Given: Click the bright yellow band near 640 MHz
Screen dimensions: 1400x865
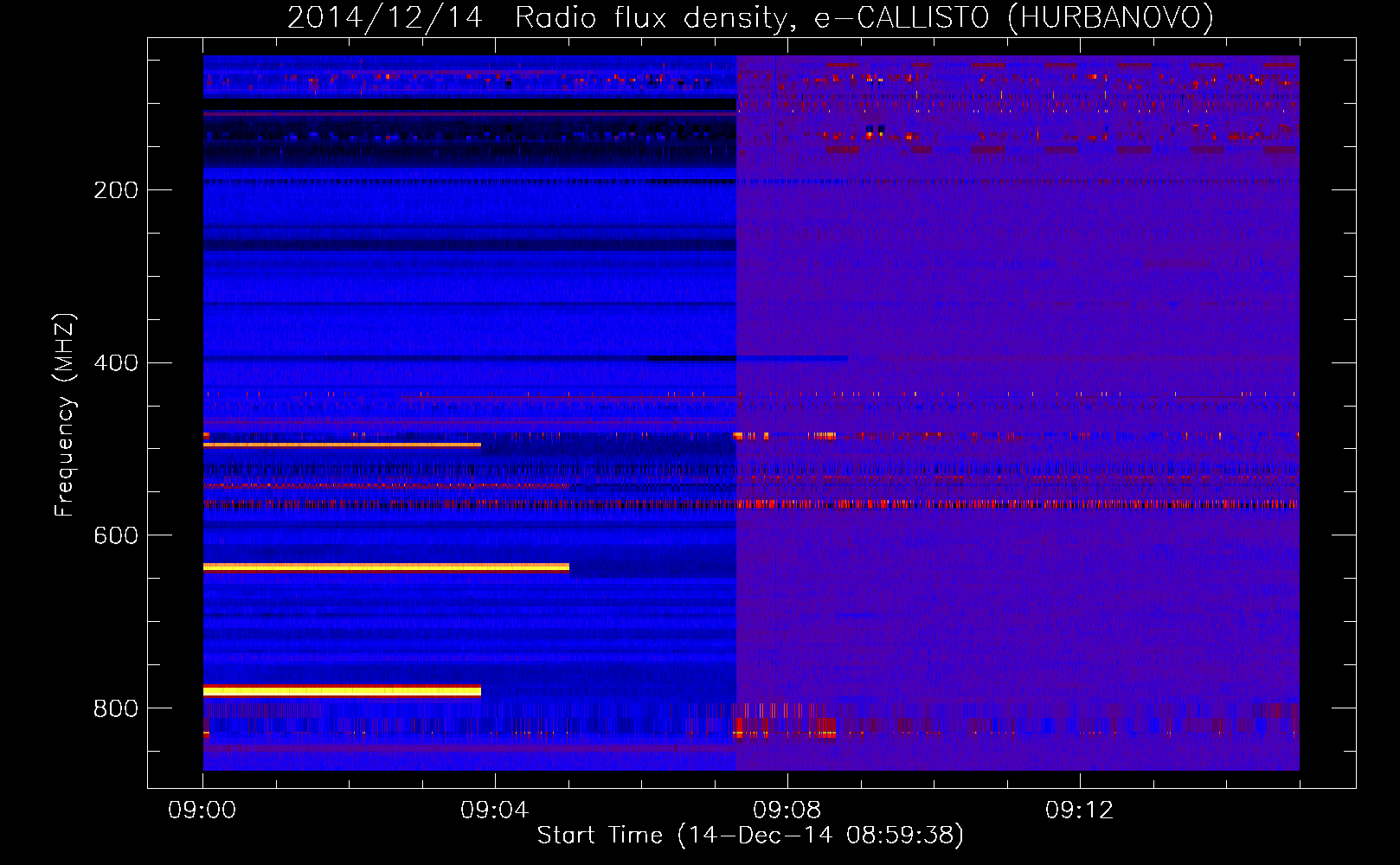Looking at the screenshot, I should click(x=386, y=567).
